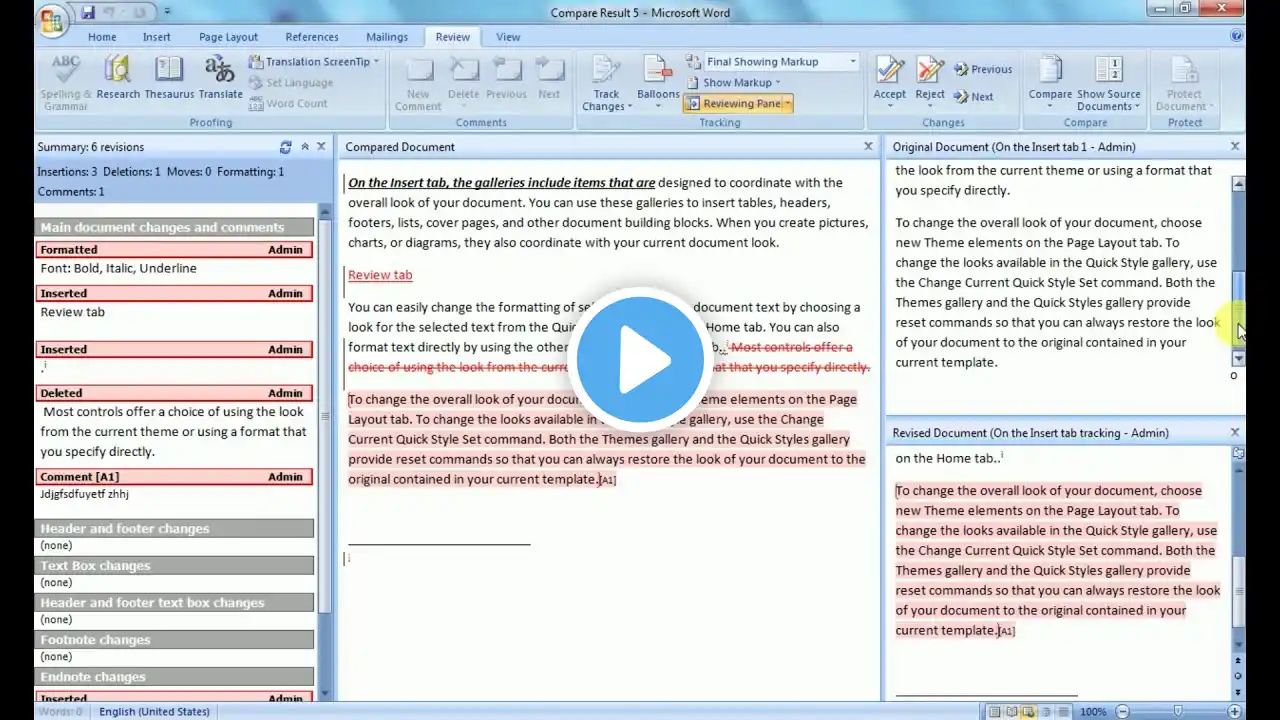The width and height of the screenshot is (1280, 720).
Task: Customize the Quick Access Toolbar dropdown
Action: coord(167,13)
